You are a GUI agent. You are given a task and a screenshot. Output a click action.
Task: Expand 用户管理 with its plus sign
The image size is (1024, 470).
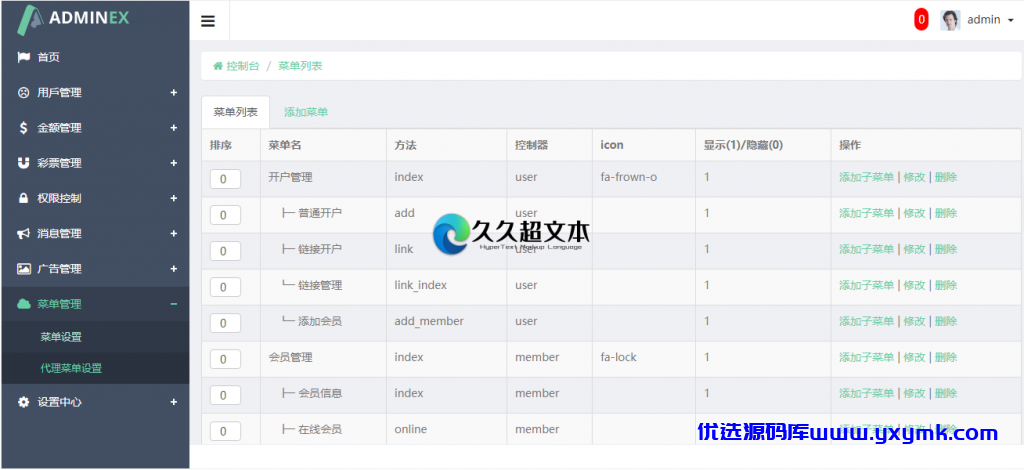174,93
